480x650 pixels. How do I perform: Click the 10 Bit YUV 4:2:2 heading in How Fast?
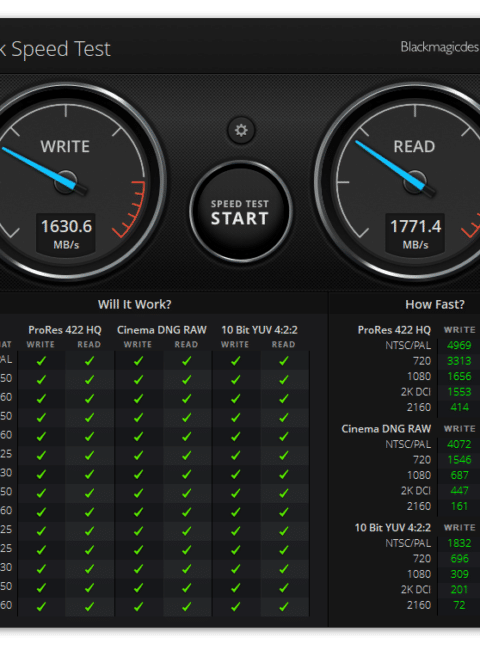coord(393,528)
